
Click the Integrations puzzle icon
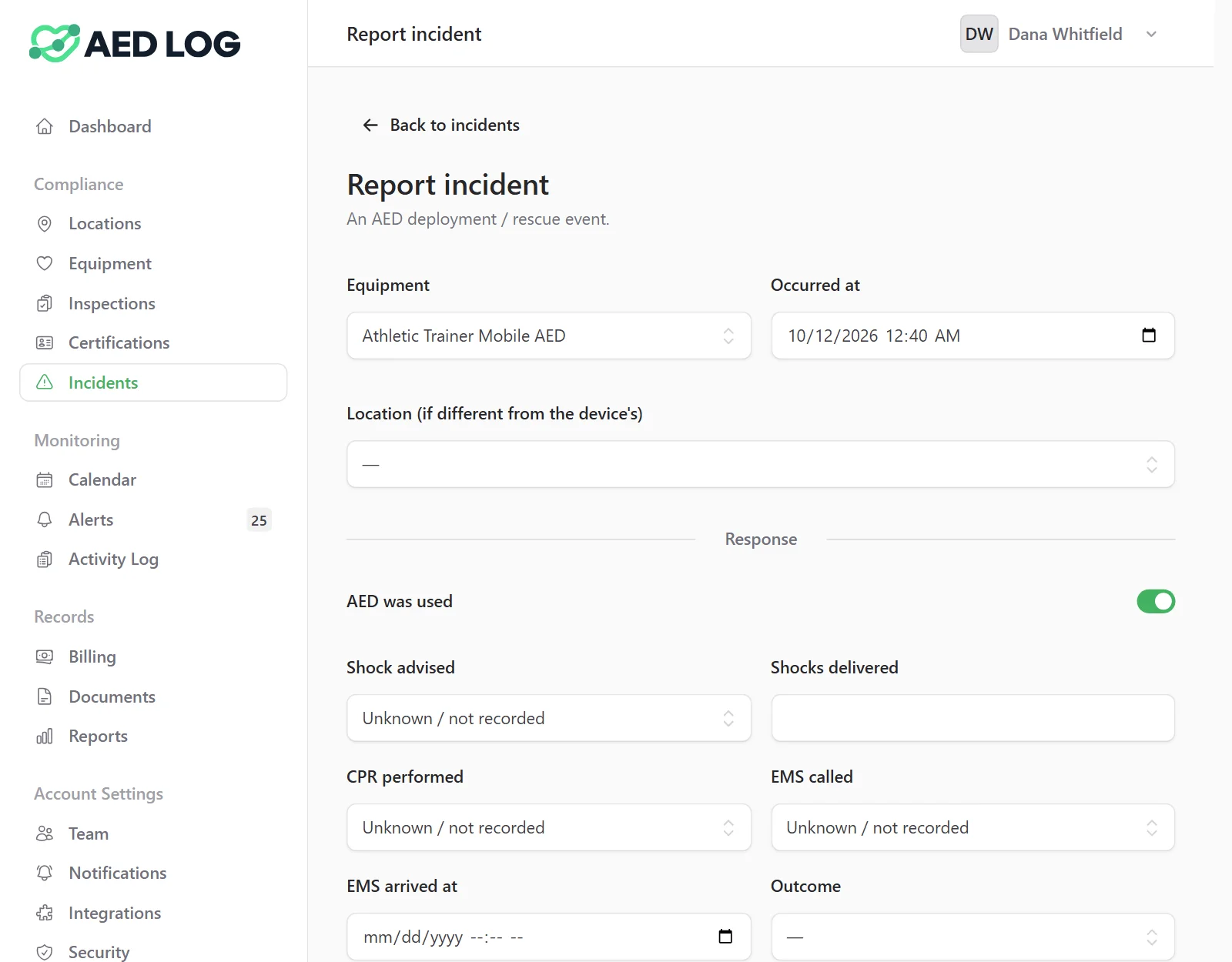(45, 913)
